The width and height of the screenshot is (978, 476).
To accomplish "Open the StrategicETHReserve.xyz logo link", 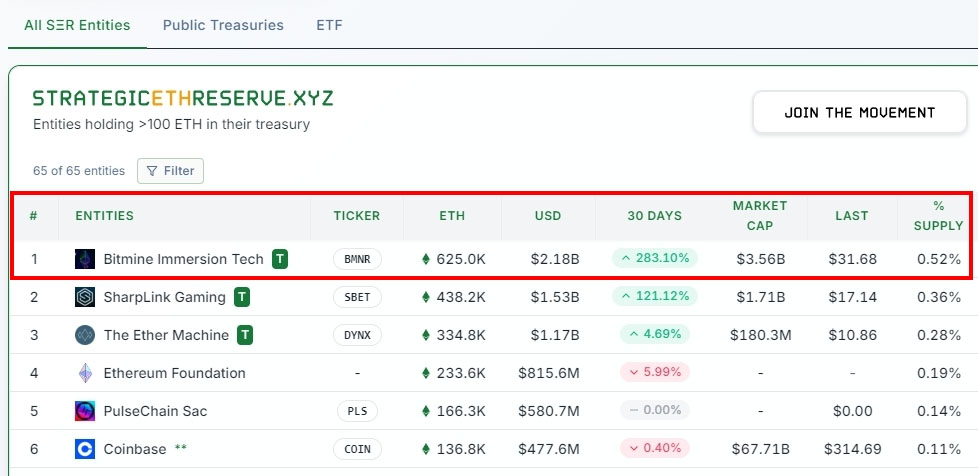I will [183, 99].
